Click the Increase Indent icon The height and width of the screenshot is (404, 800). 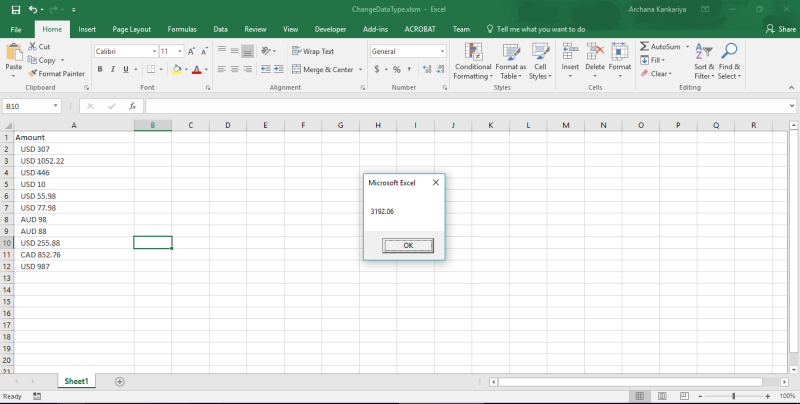279,69
